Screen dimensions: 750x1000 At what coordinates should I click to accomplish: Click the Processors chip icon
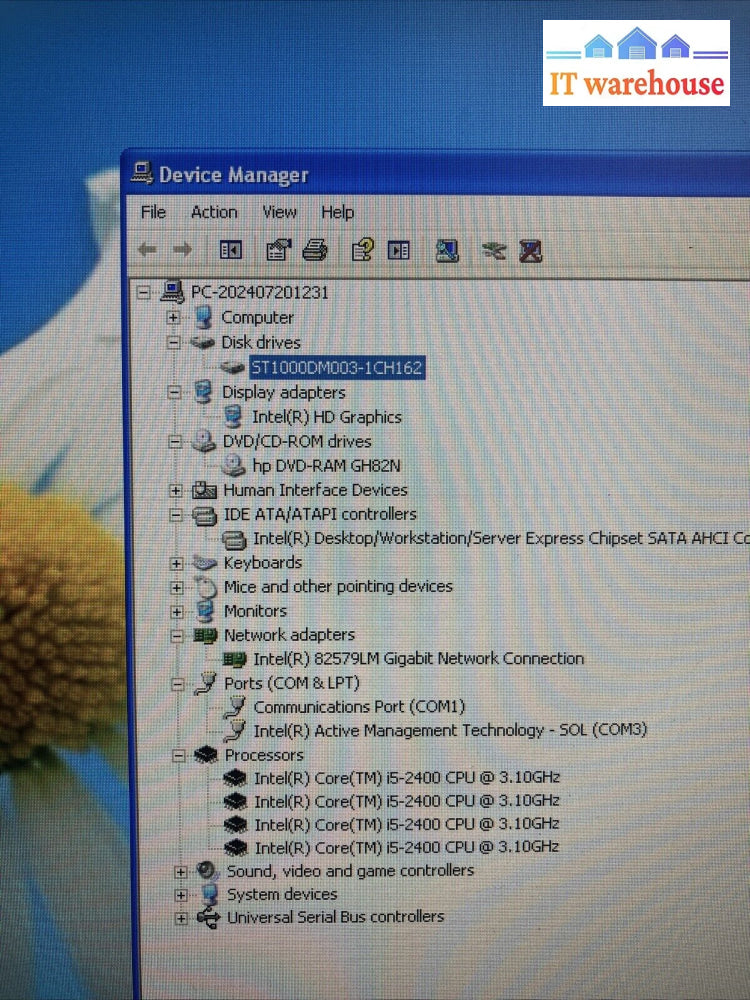pos(206,755)
